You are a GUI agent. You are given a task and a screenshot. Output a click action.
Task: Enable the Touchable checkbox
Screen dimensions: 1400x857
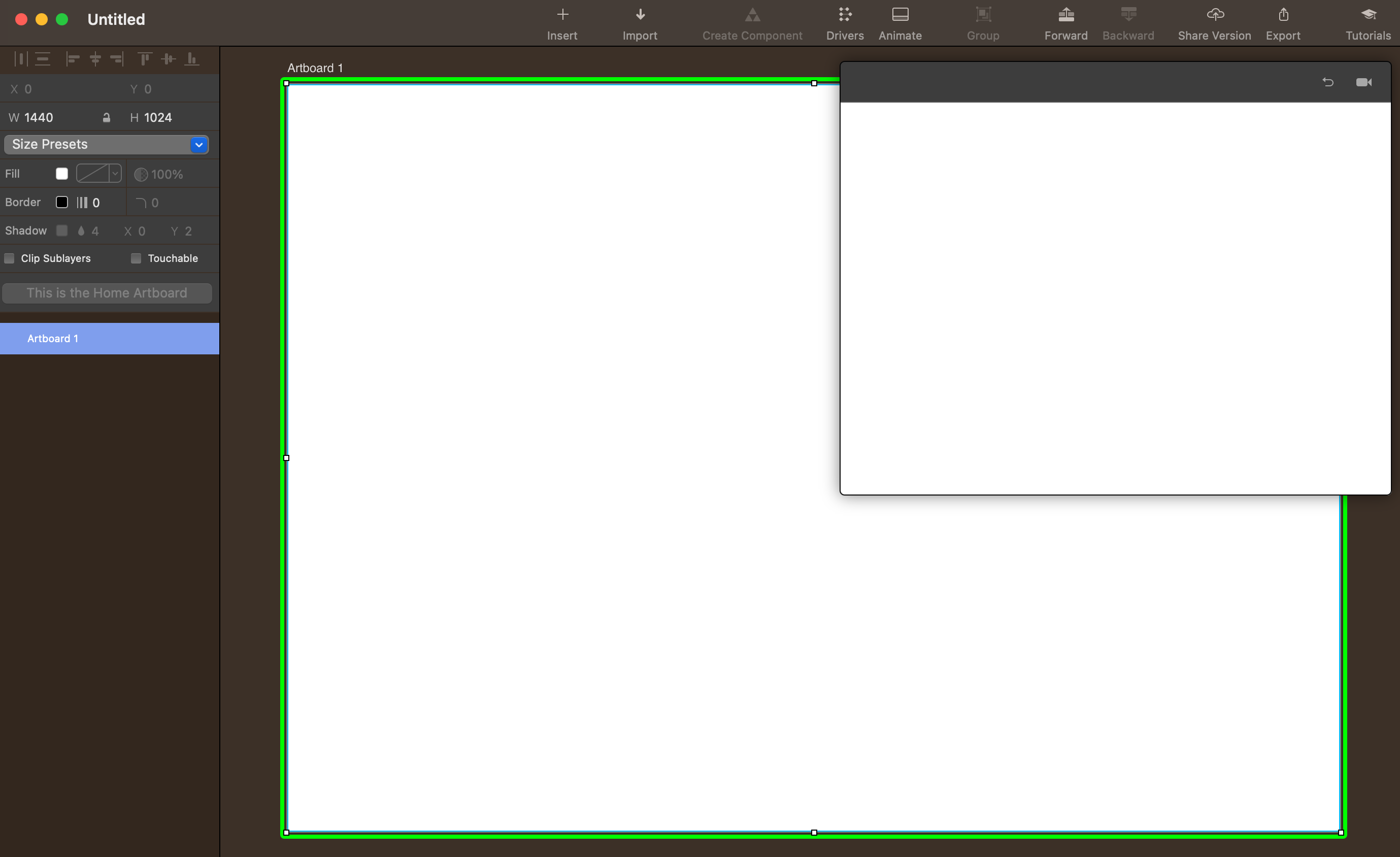point(136,258)
